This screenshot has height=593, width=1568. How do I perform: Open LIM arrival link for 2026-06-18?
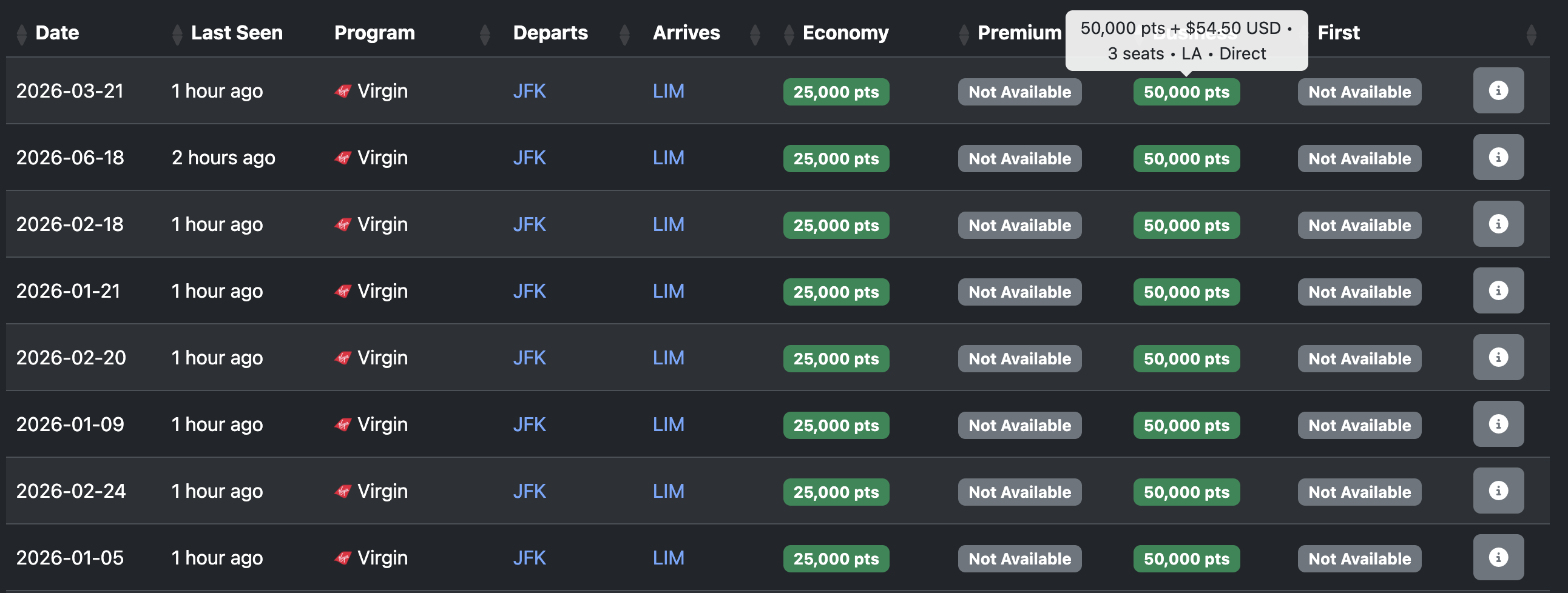coord(667,158)
